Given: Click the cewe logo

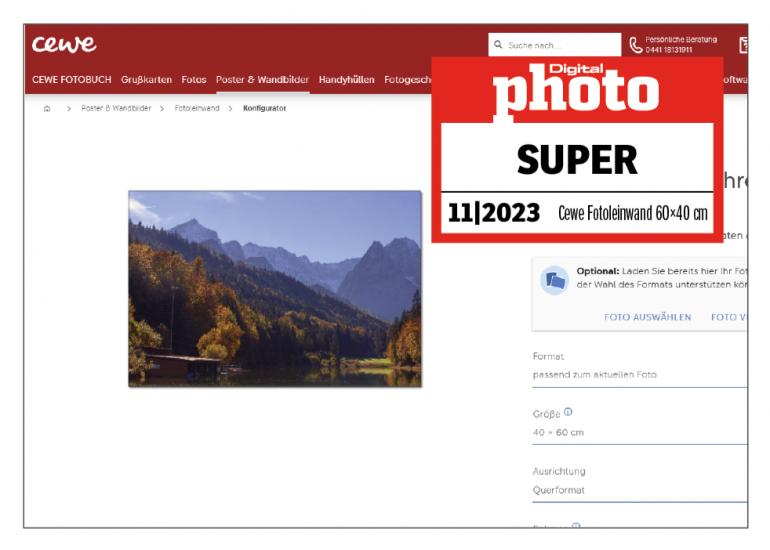Looking at the screenshot, I should pos(64,44).
